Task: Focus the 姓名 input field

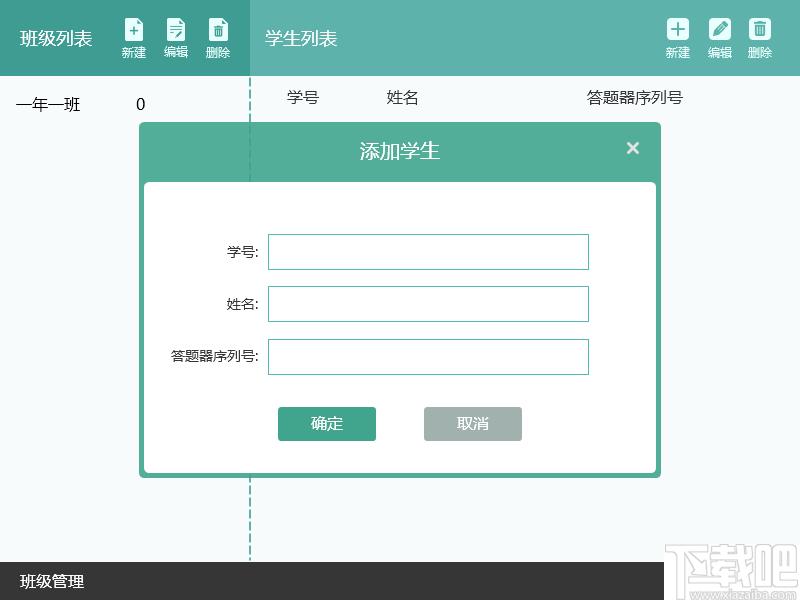Action: 428,304
